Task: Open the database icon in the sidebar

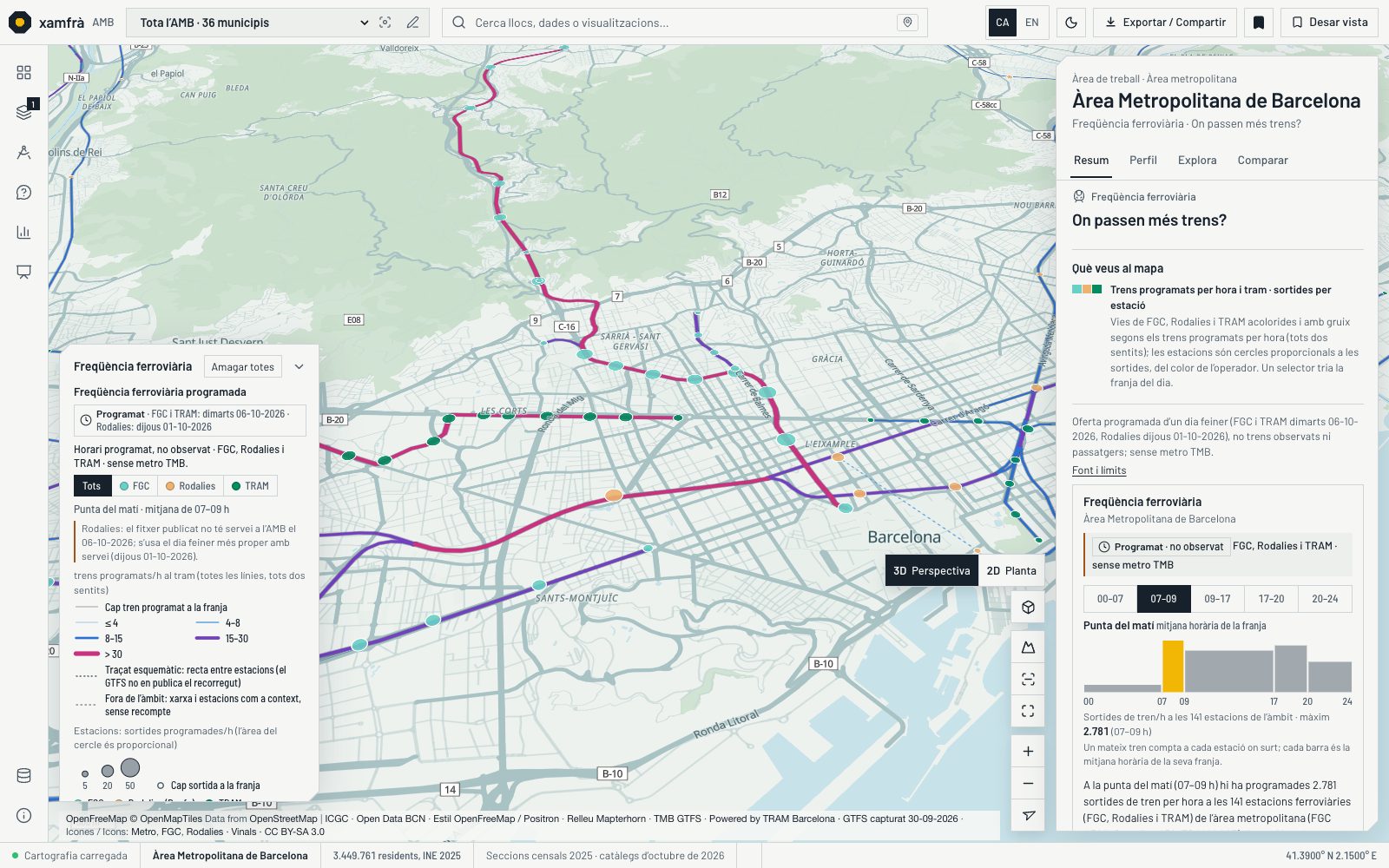Action: pos(23,776)
